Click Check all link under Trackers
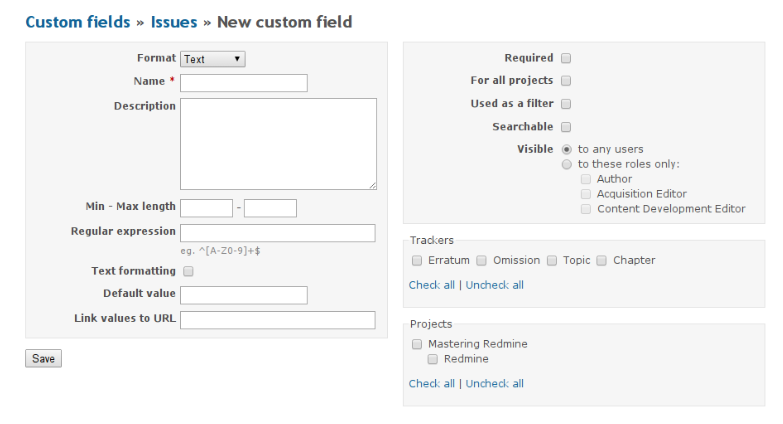The image size is (783, 424). point(431,285)
